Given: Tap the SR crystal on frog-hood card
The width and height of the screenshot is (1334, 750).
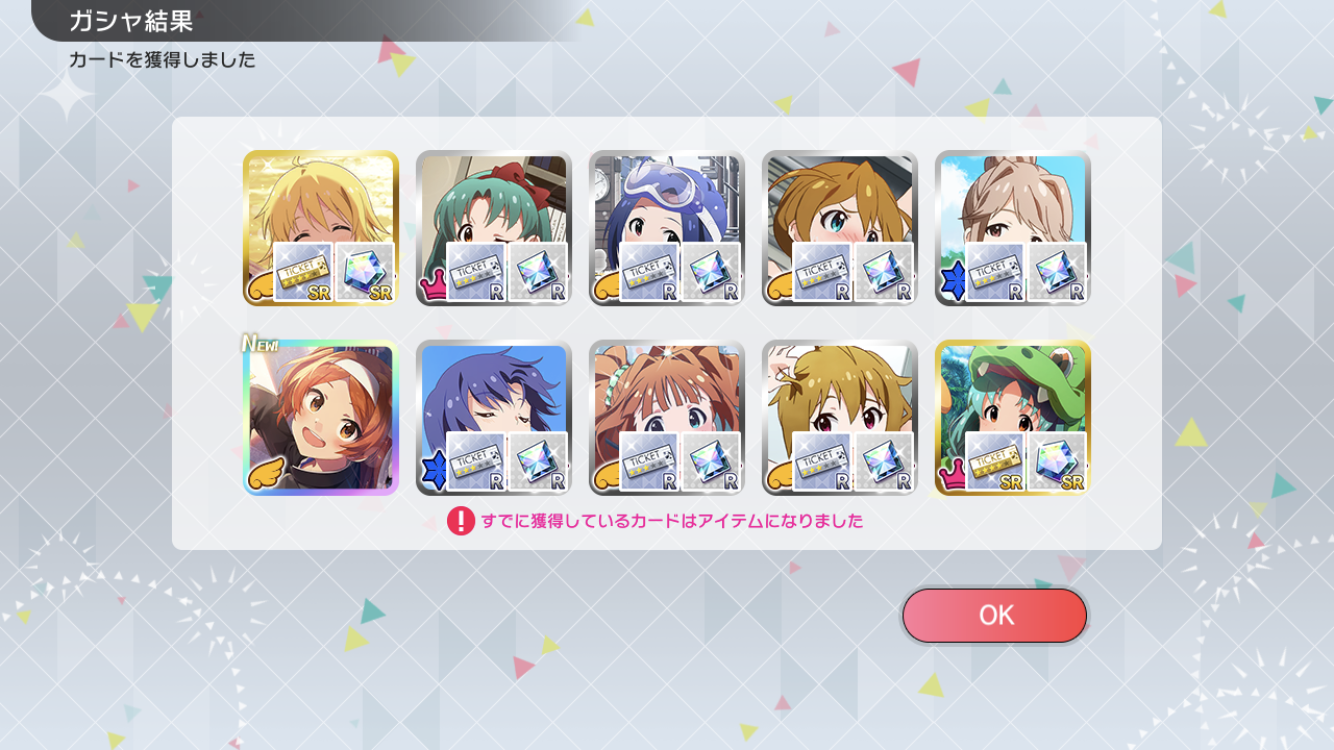Looking at the screenshot, I should click(x=1057, y=461).
